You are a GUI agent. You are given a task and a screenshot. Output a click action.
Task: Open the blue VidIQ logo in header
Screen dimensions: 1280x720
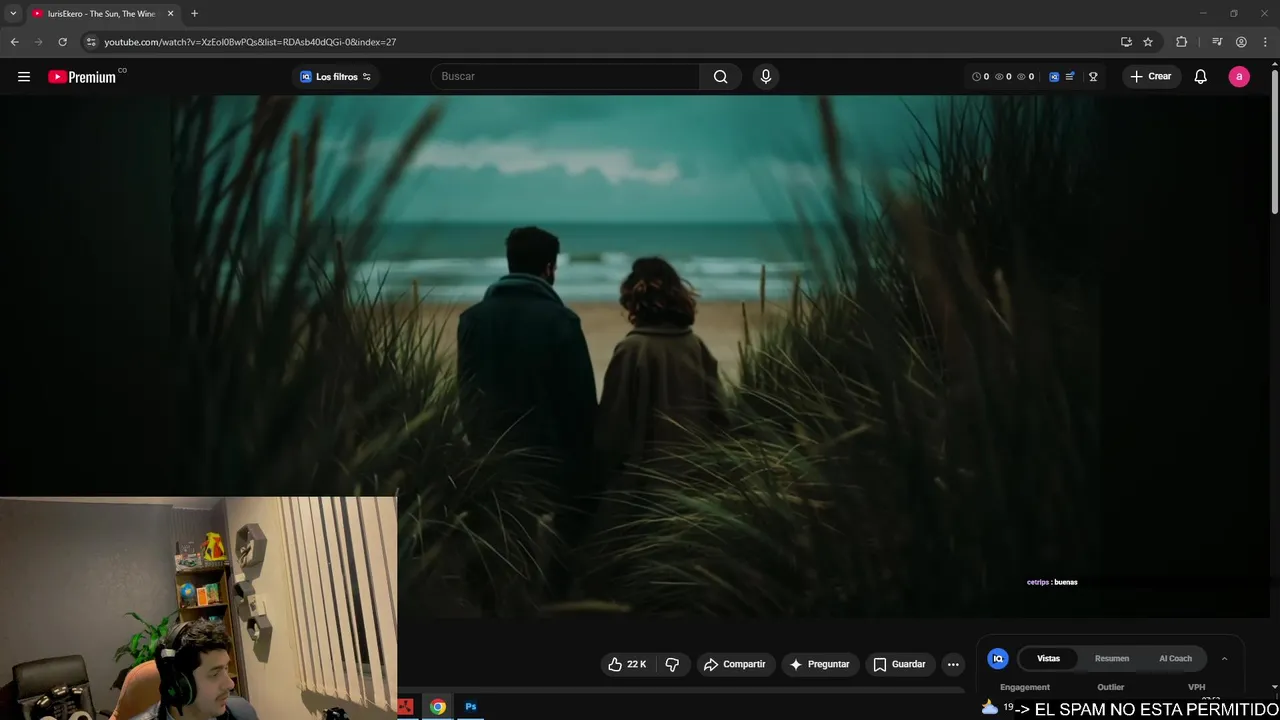coord(1054,77)
